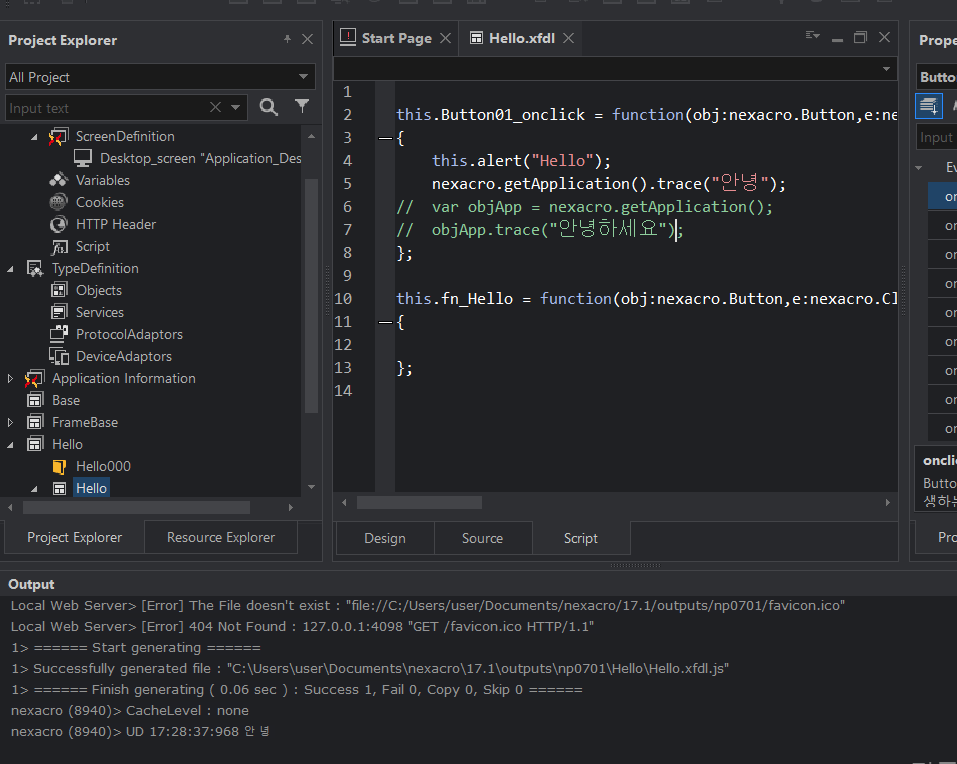The height and width of the screenshot is (764, 957).
Task: Select ProtocolAdaptors in the tree
Action: click(129, 334)
